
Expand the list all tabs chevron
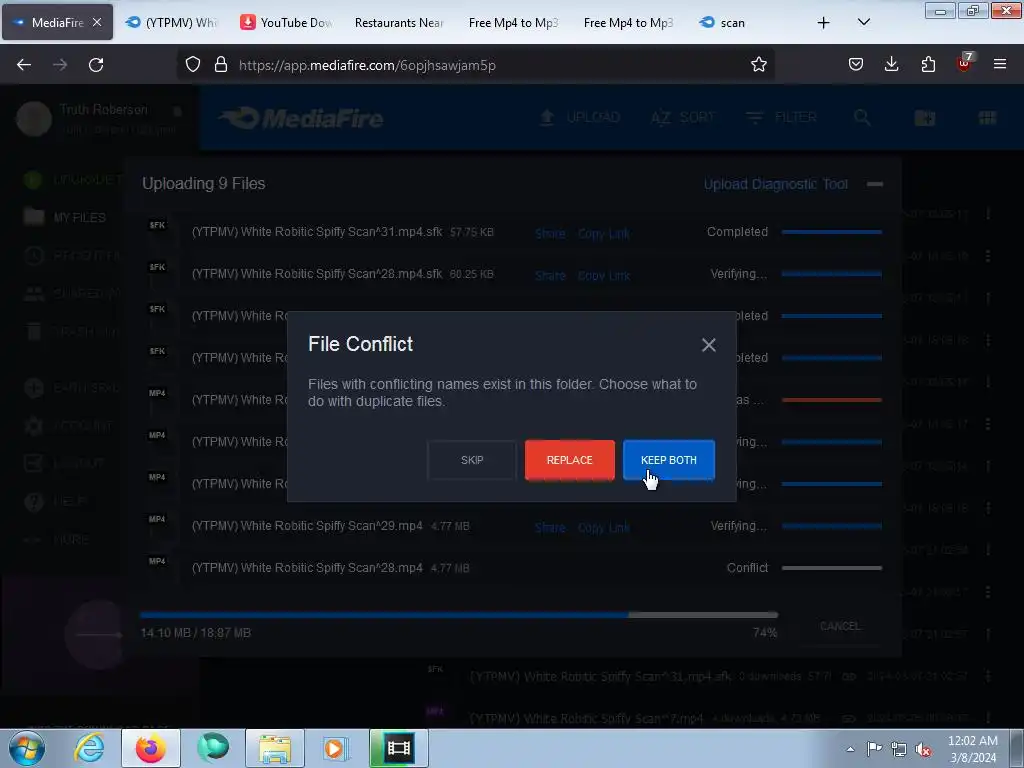863,22
